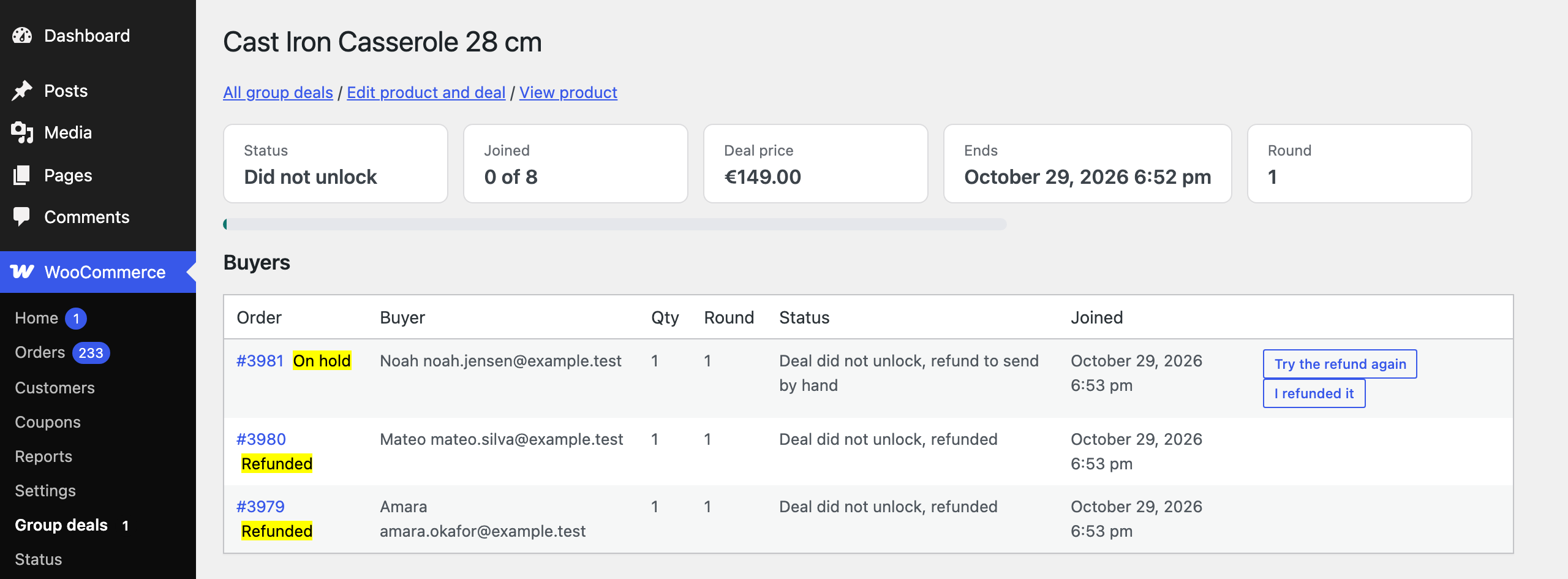This screenshot has height=579, width=1568.
Task: Click Refunded label under order #3980
Action: point(277,464)
